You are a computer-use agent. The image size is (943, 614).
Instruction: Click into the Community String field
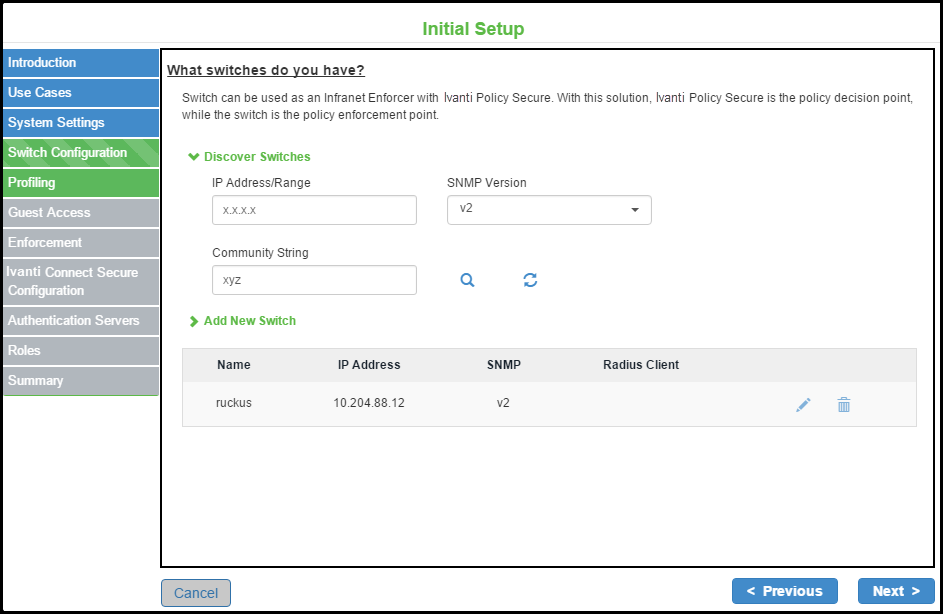click(x=314, y=280)
